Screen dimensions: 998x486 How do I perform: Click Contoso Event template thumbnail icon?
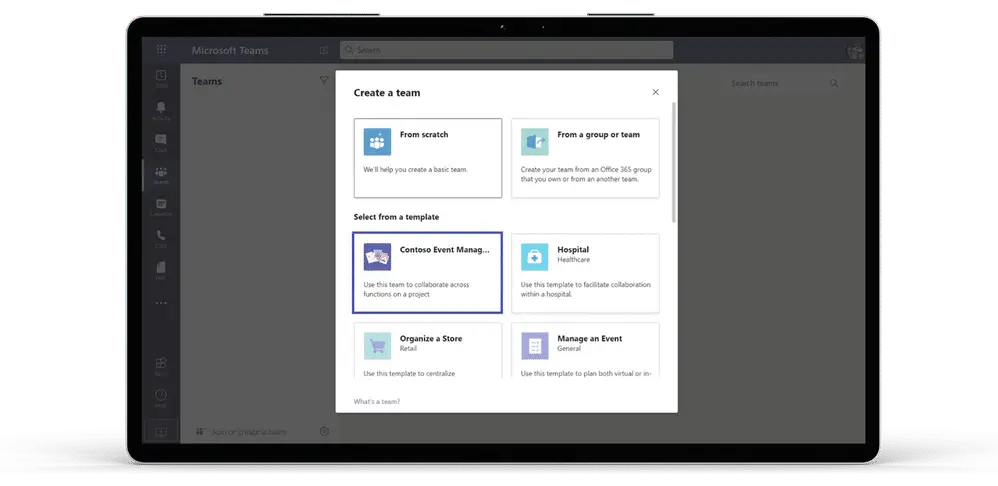(x=377, y=257)
